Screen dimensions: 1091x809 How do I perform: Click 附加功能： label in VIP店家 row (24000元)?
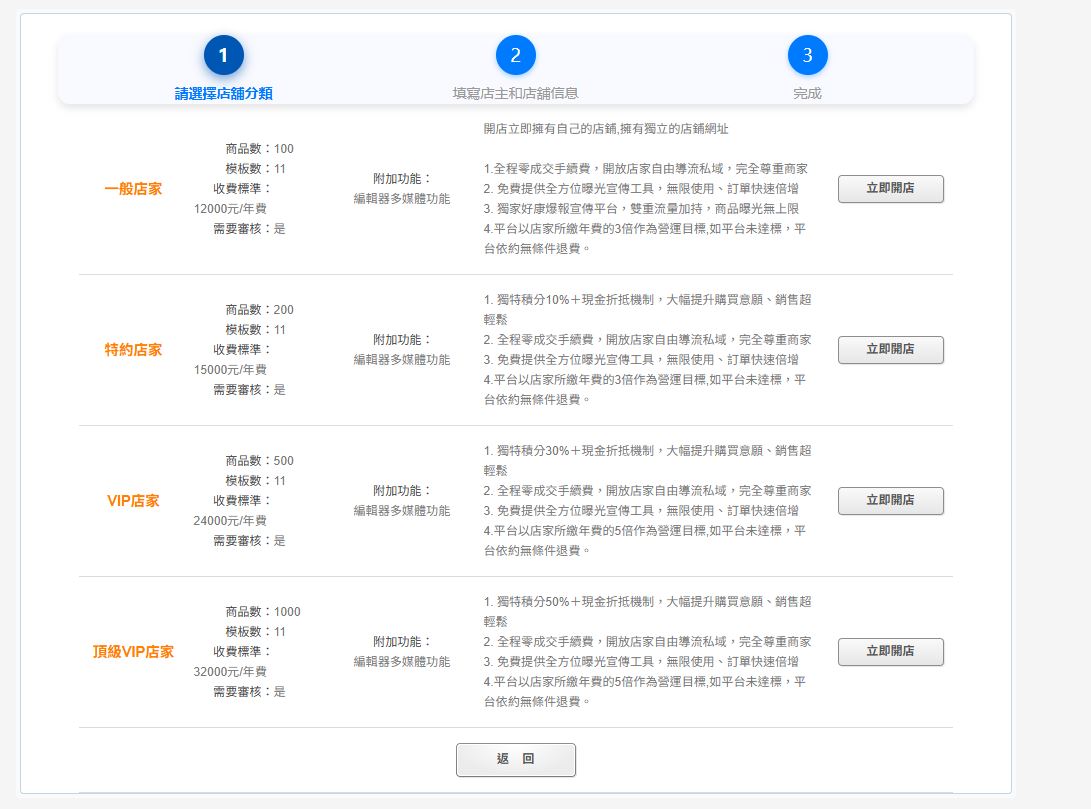point(402,490)
